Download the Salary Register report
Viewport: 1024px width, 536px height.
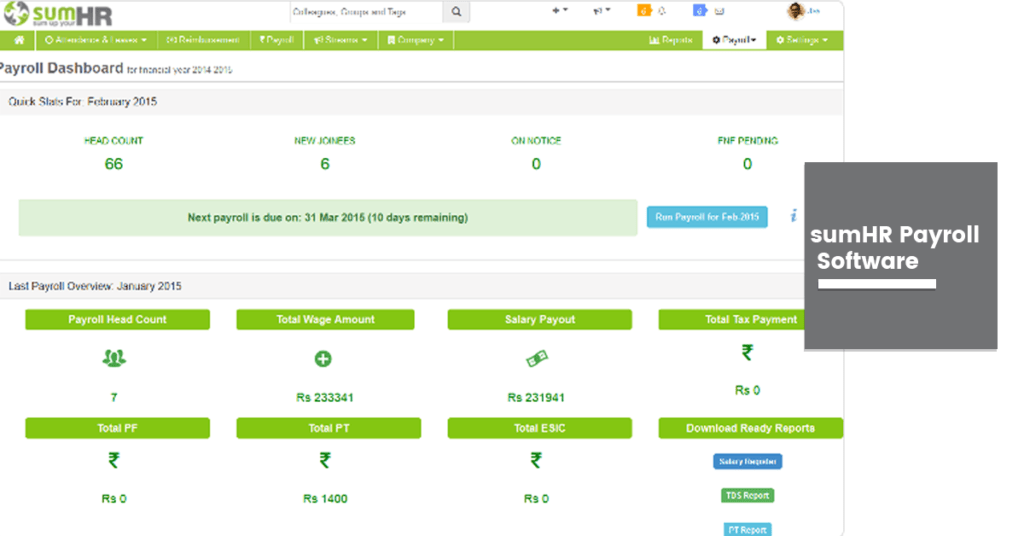tap(748, 462)
